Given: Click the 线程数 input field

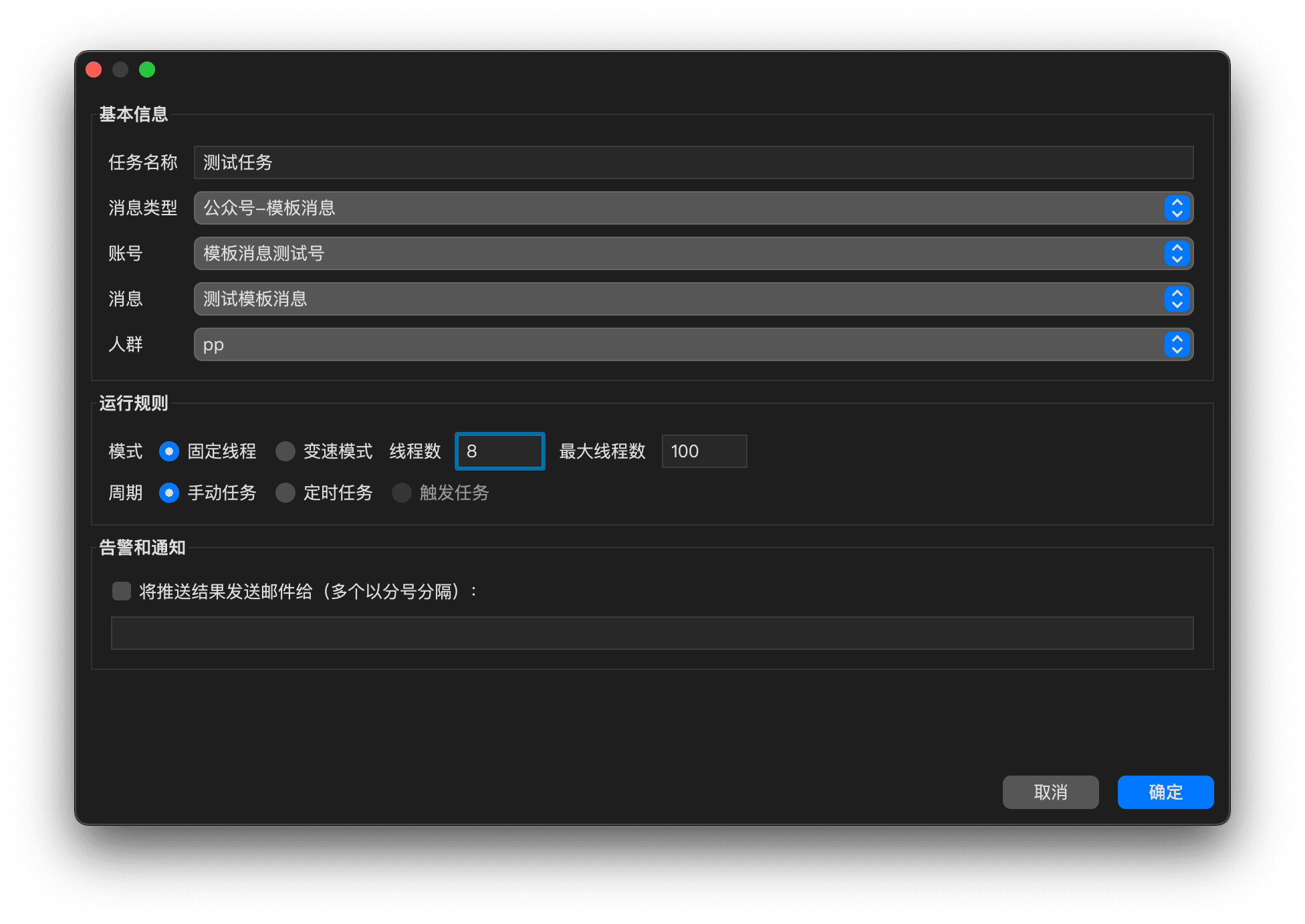Looking at the screenshot, I should [500, 451].
